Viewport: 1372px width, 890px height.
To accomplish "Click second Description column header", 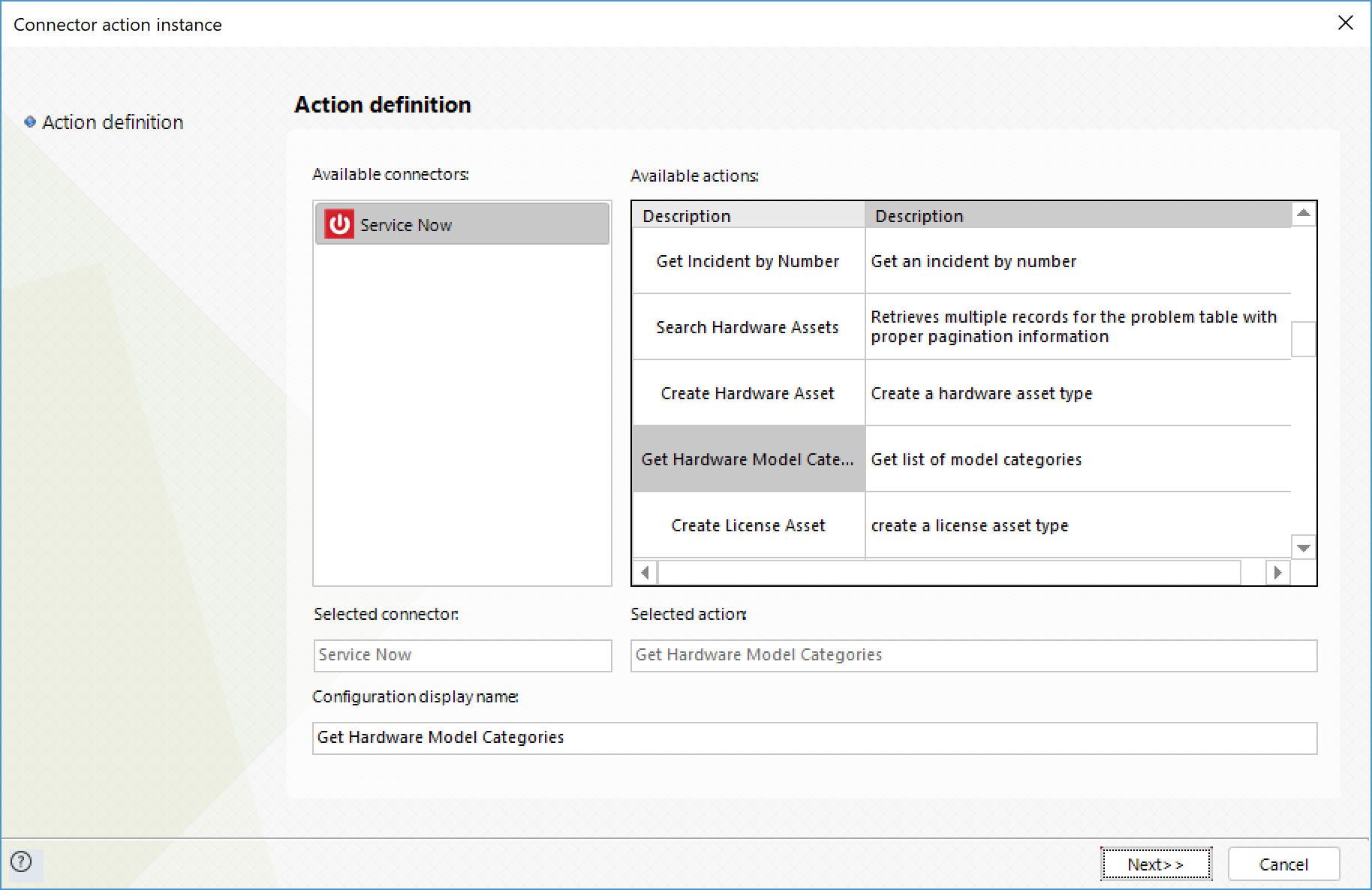I will tap(1079, 215).
